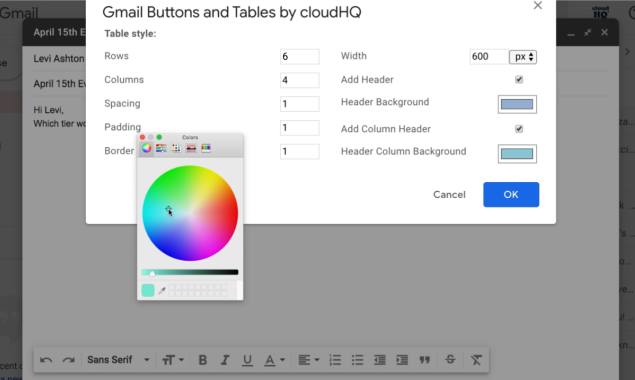Redo edit in compose toolbar
Screen dimensions: 635x380
click(x=68, y=360)
